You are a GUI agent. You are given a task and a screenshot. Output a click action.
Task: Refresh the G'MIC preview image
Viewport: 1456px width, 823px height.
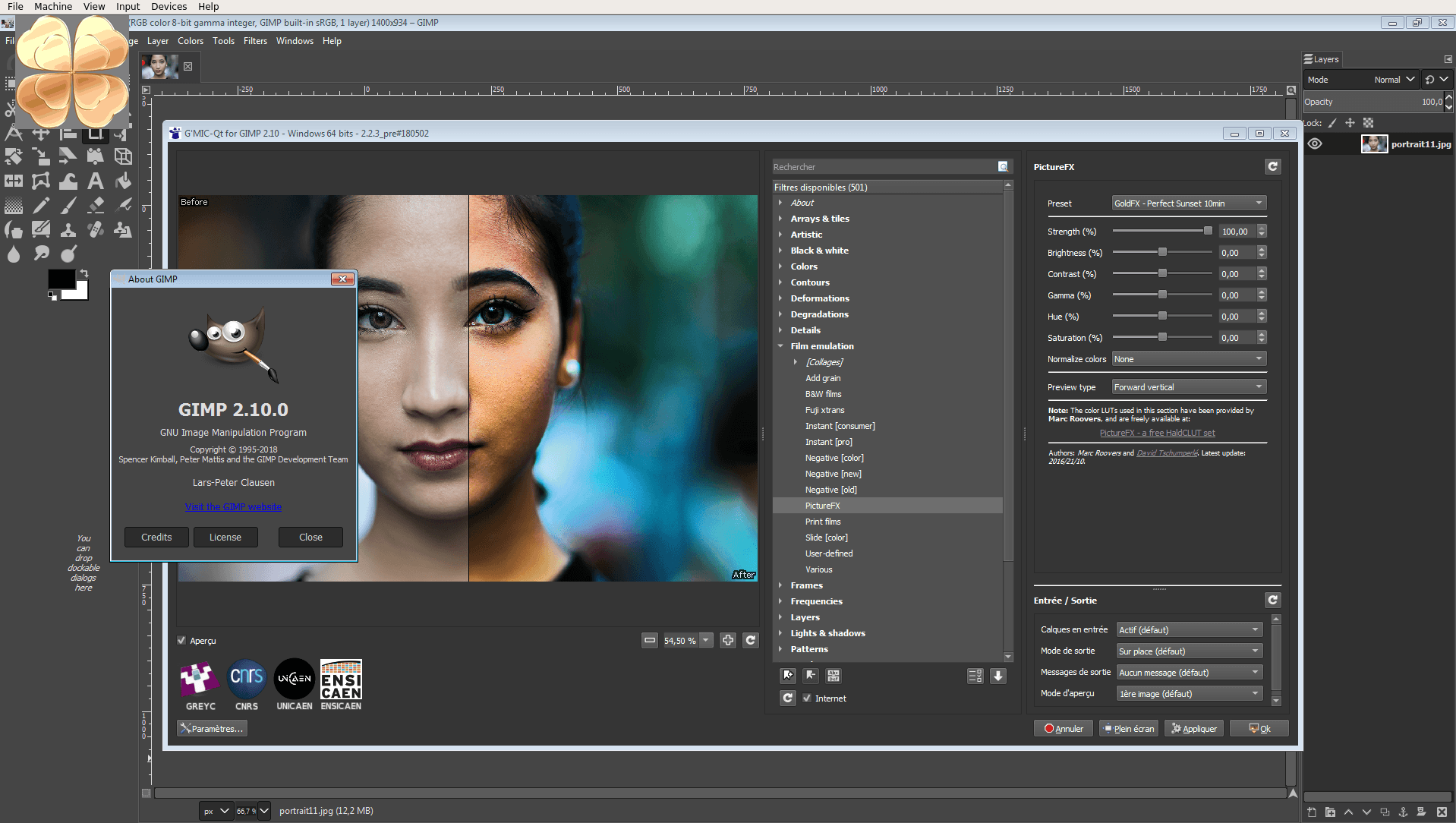tap(751, 640)
